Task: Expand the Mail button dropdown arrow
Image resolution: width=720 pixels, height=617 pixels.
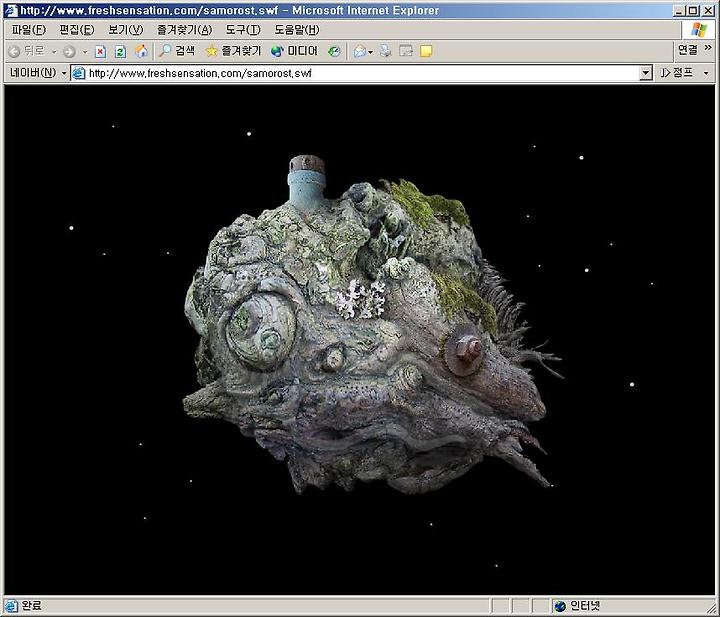Action: 370,52
